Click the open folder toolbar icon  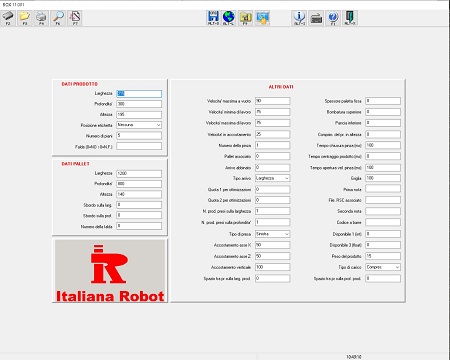tap(24, 18)
